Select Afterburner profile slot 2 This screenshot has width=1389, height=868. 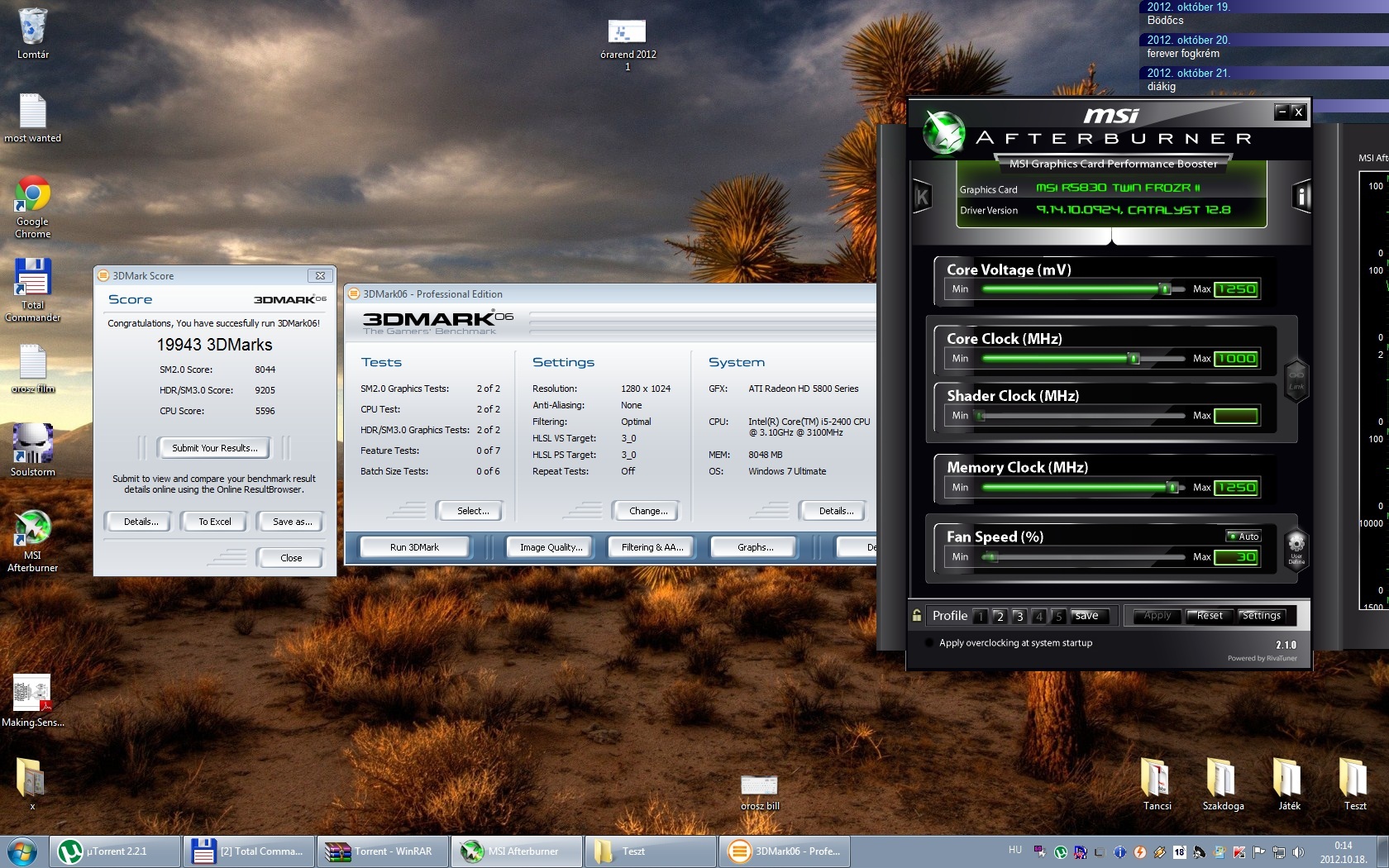1000,616
